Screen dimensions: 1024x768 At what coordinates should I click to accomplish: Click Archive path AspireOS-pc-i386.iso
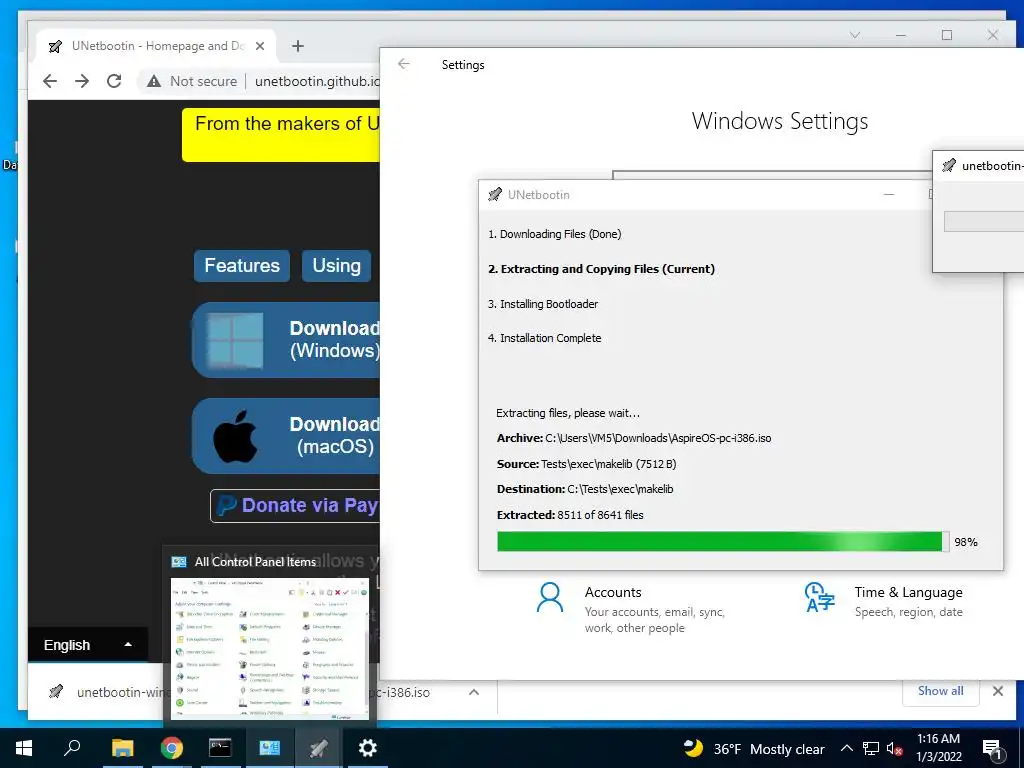[x=634, y=438]
